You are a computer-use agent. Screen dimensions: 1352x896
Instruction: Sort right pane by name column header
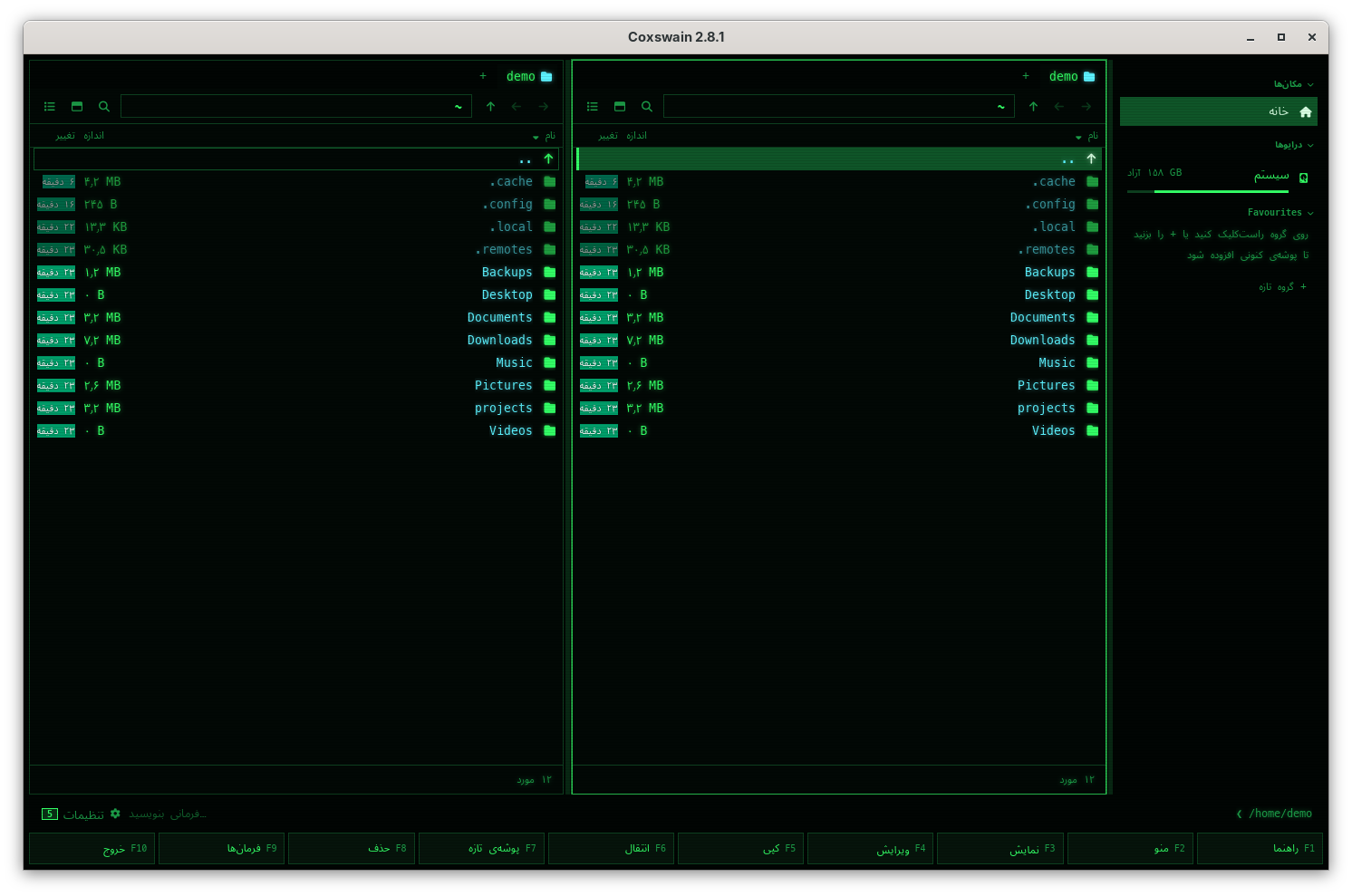[1087, 136]
